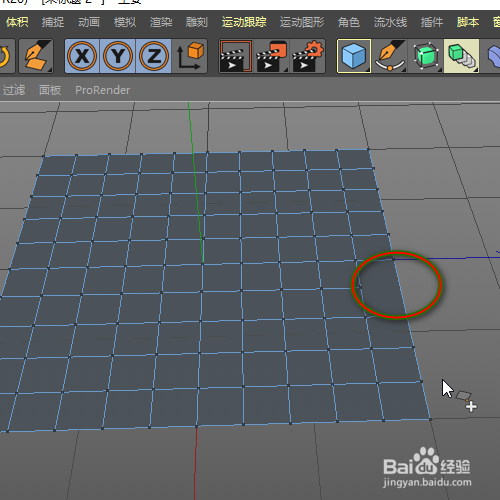
Task: Click the green Array modeling icon
Action: pos(461,56)
